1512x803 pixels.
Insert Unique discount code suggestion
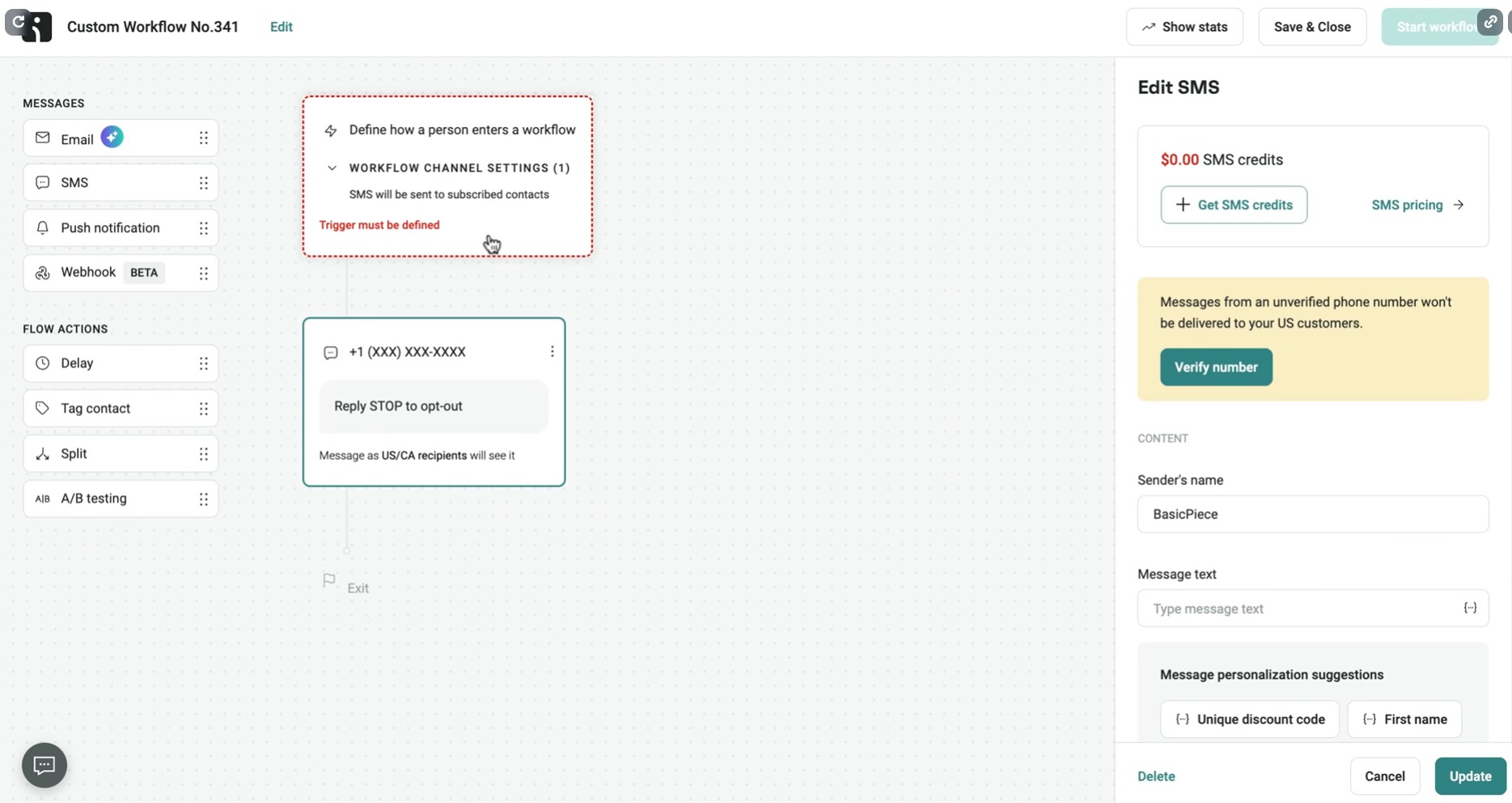[x=1250, y=719]
